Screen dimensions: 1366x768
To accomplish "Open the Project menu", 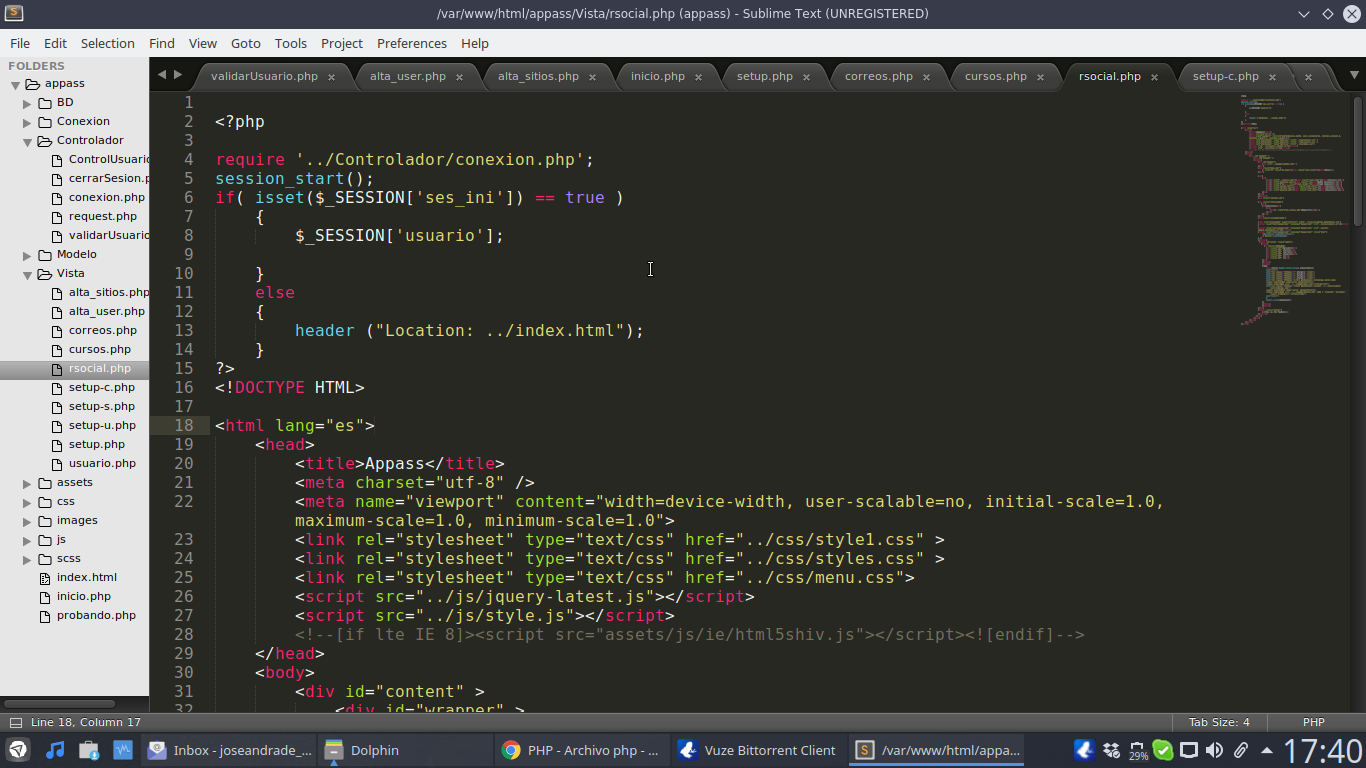I will (x=342, y=43).
